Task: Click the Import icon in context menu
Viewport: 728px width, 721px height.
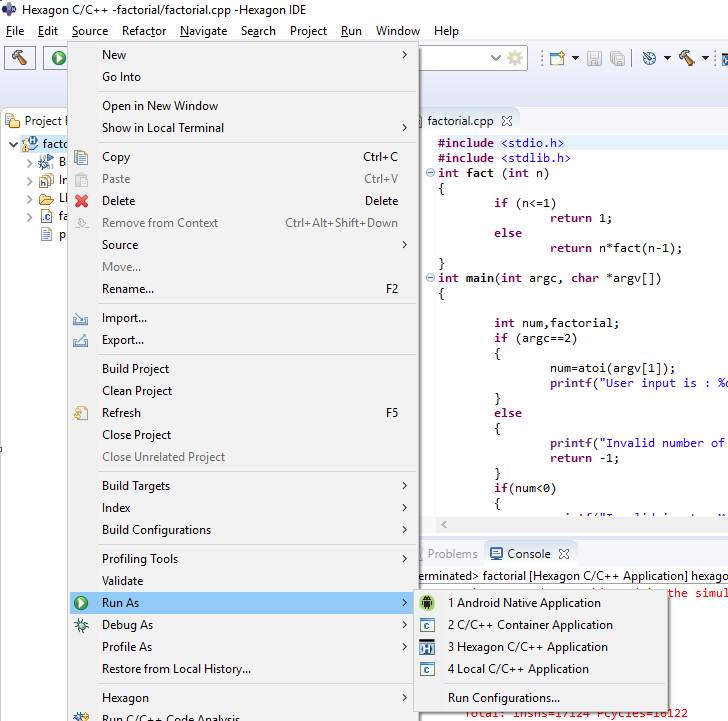Action: [80, 318]
